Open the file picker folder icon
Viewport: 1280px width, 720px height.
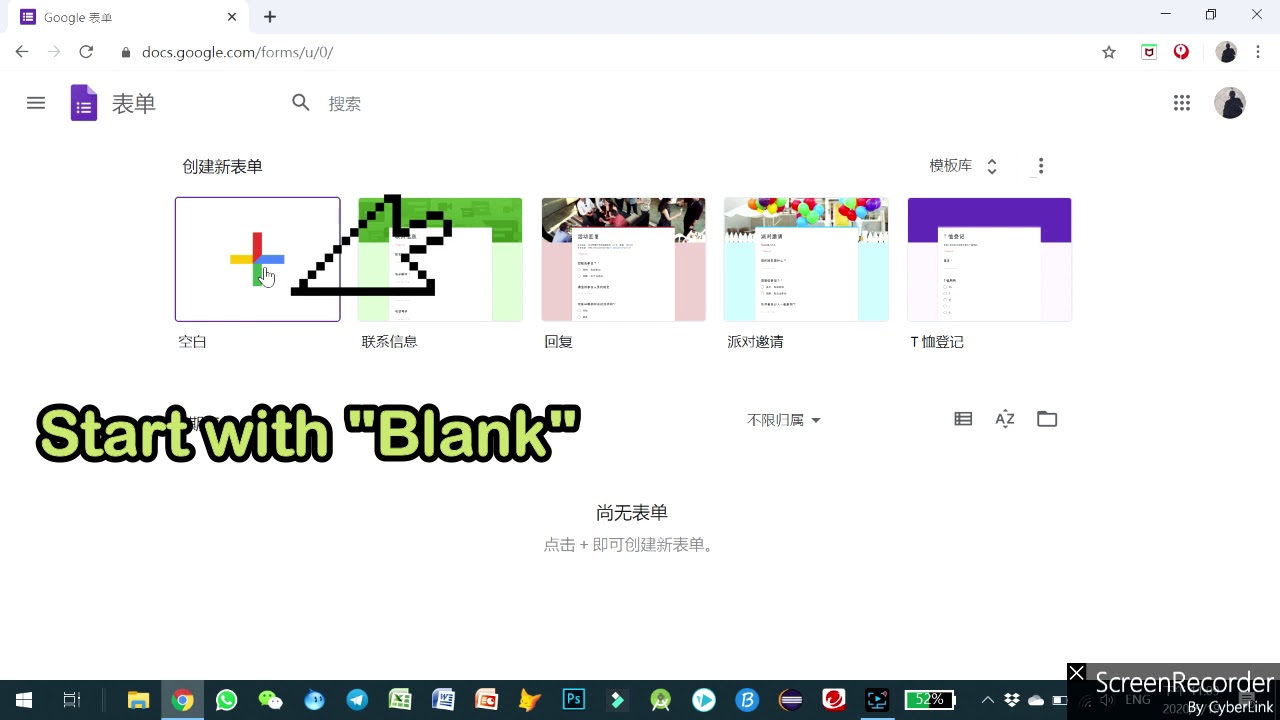(1047, 419)
